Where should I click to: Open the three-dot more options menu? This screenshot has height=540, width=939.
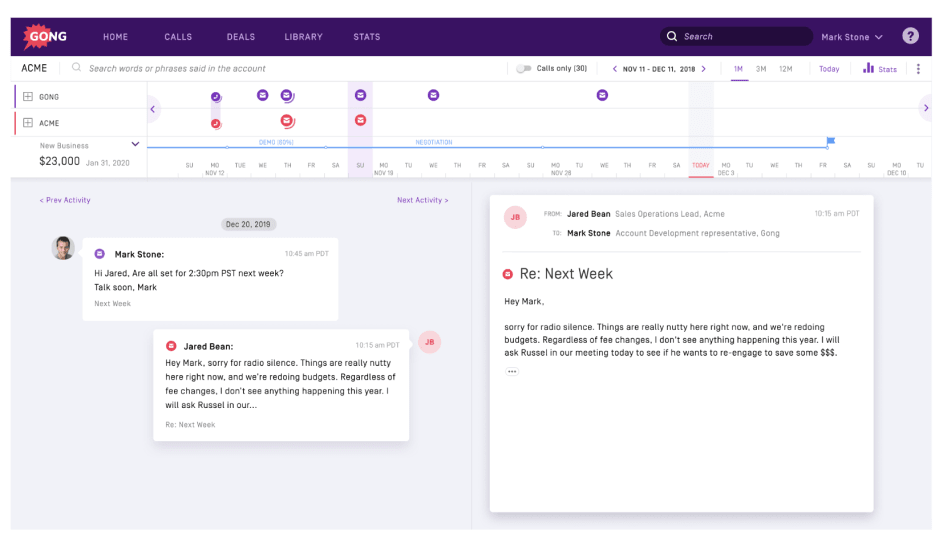click(x=918, y=68)
